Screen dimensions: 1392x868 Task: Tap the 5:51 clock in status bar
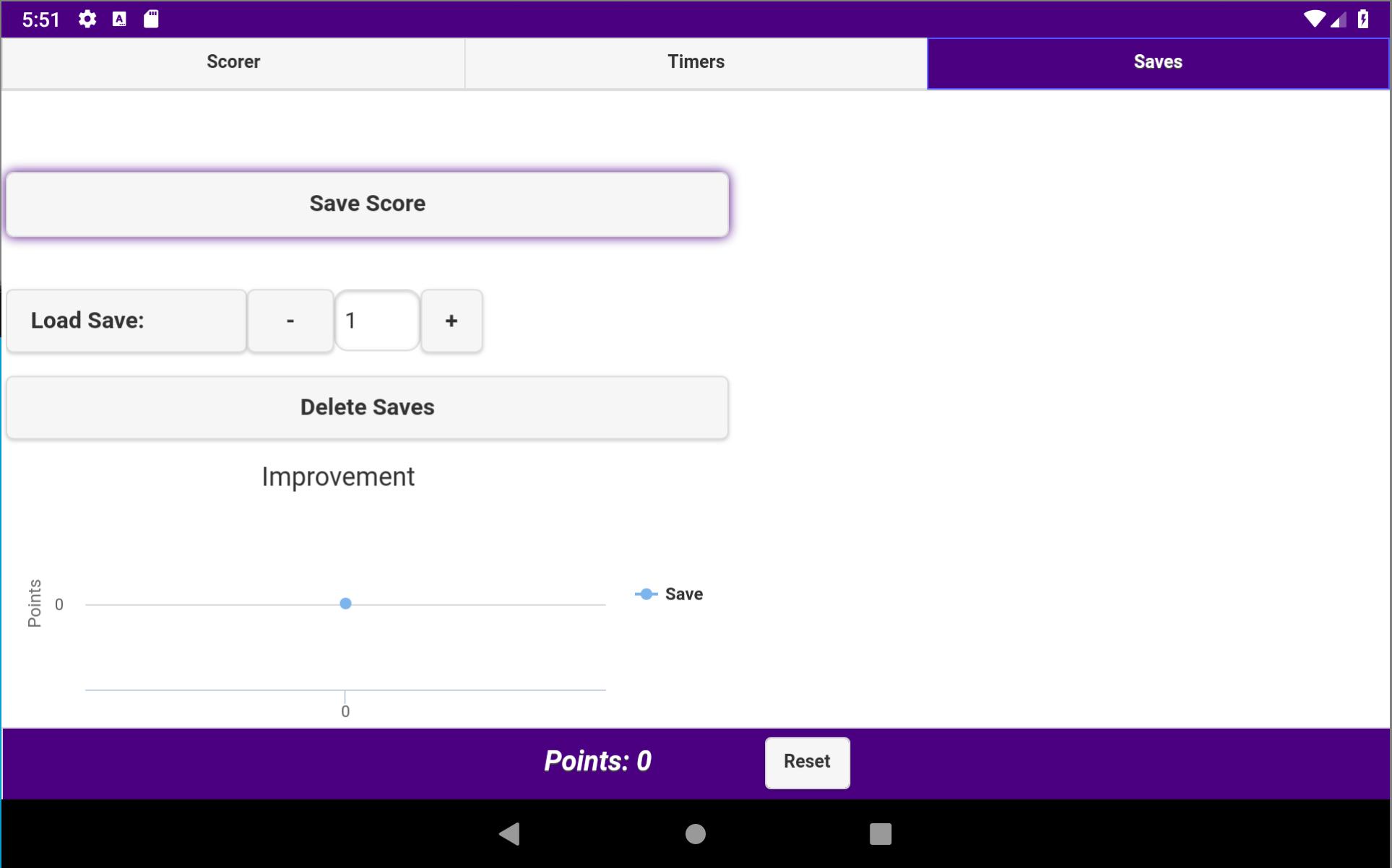tap(41, 20)
